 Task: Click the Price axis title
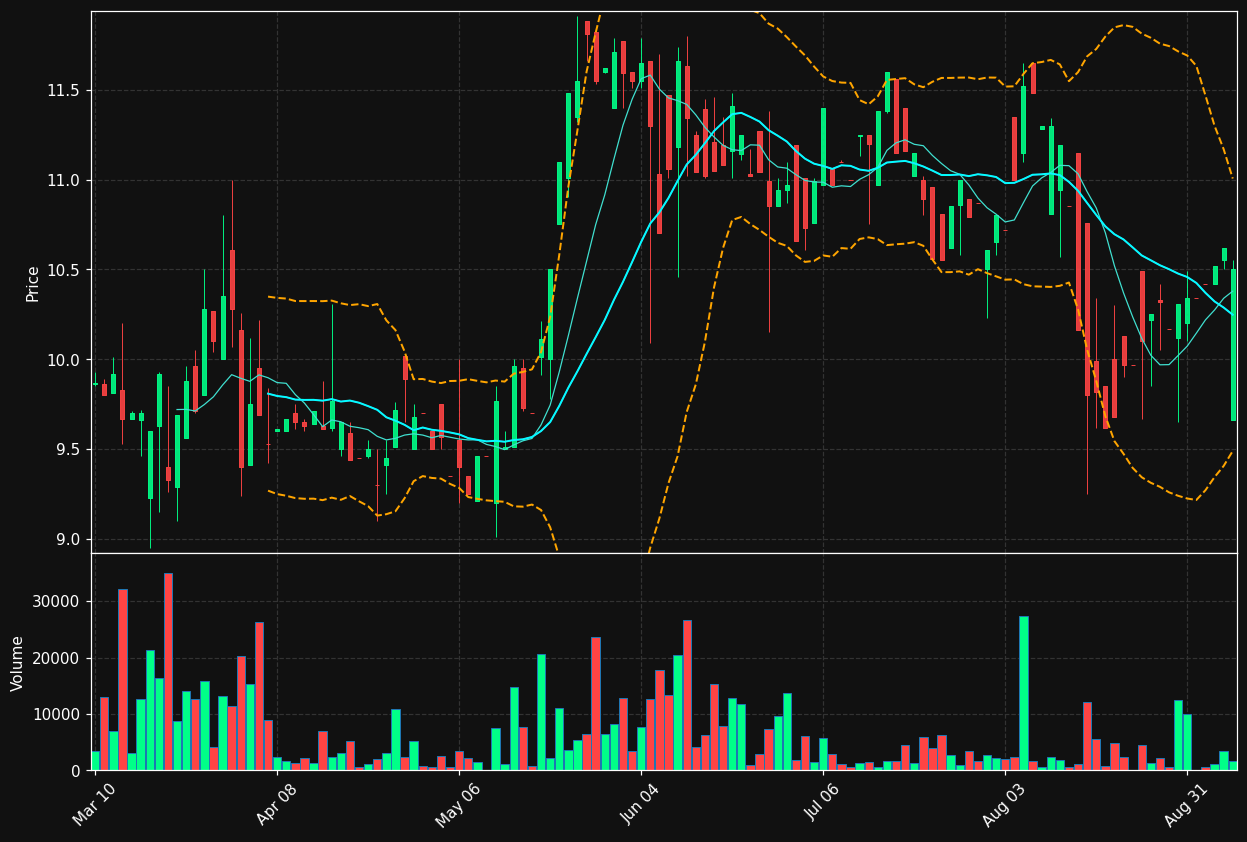(x=33, y=283)
